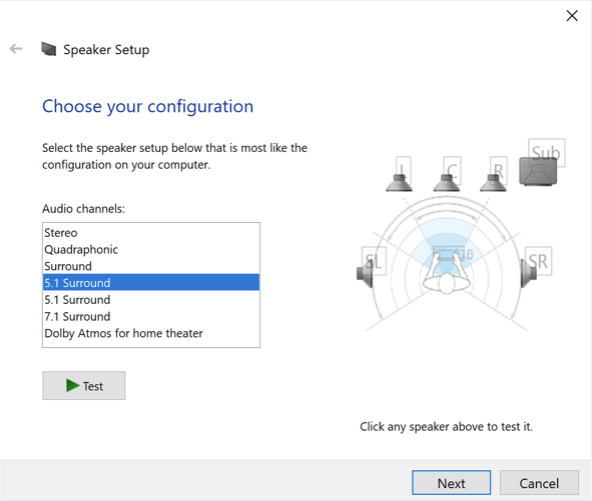Image resolution: width=592 pixels, height=501 pixels.
Task: Test the center speaker icon
Action: (x=447, y=183)
